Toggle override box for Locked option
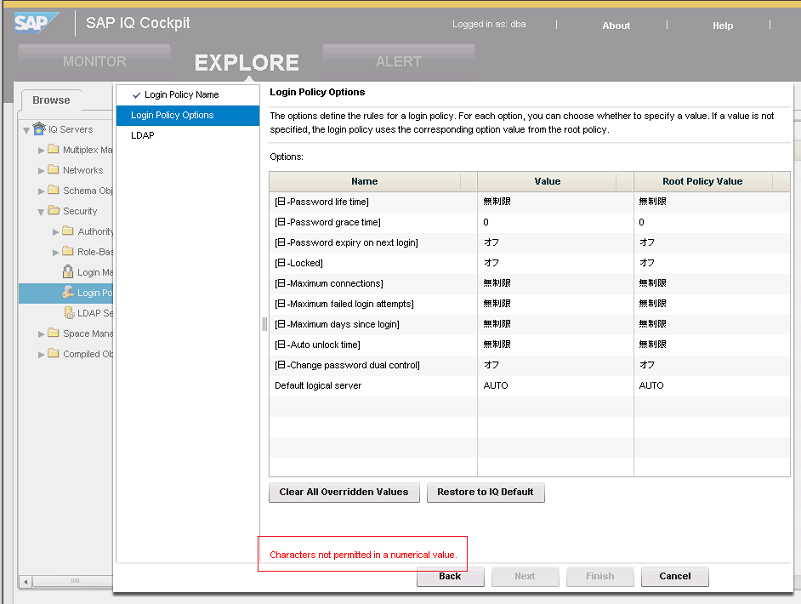Screen dimensions: 801x604 coord(281,263)
